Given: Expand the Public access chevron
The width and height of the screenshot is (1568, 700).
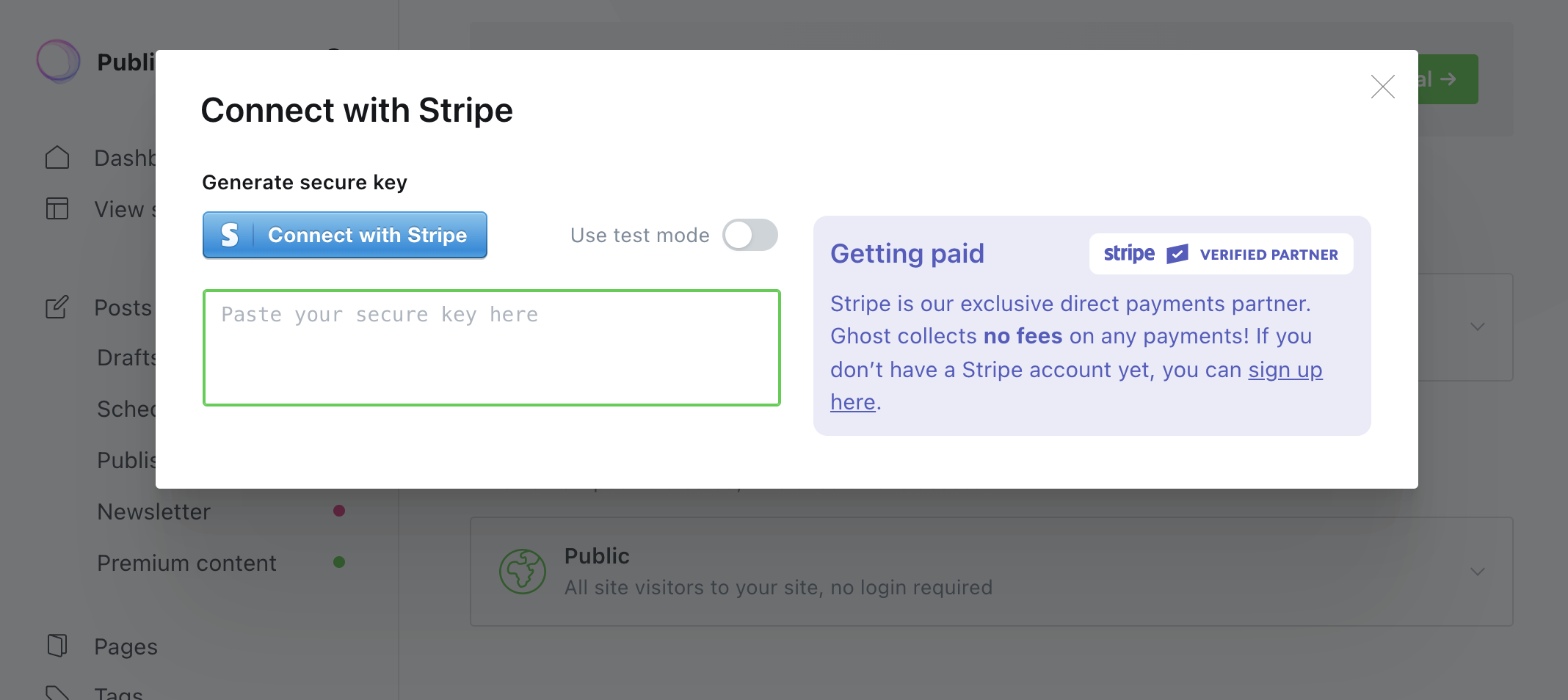Looking at the screenshot, I should (1478, 572).
